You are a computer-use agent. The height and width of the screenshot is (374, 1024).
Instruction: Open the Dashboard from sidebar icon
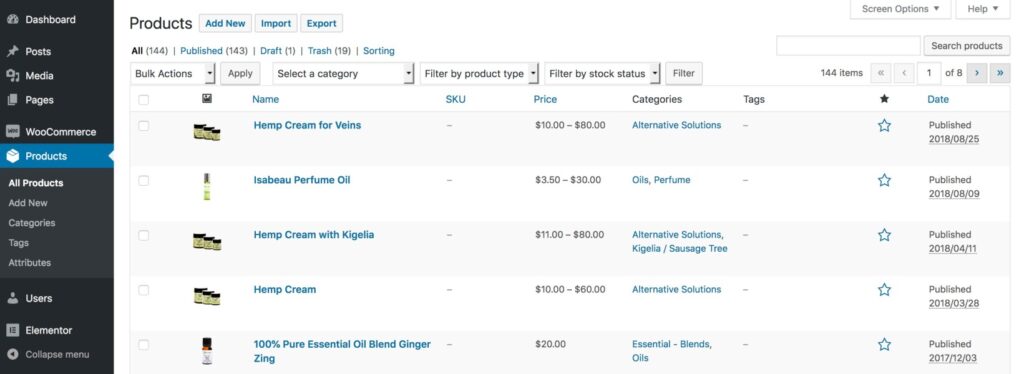tap(12, 20)
